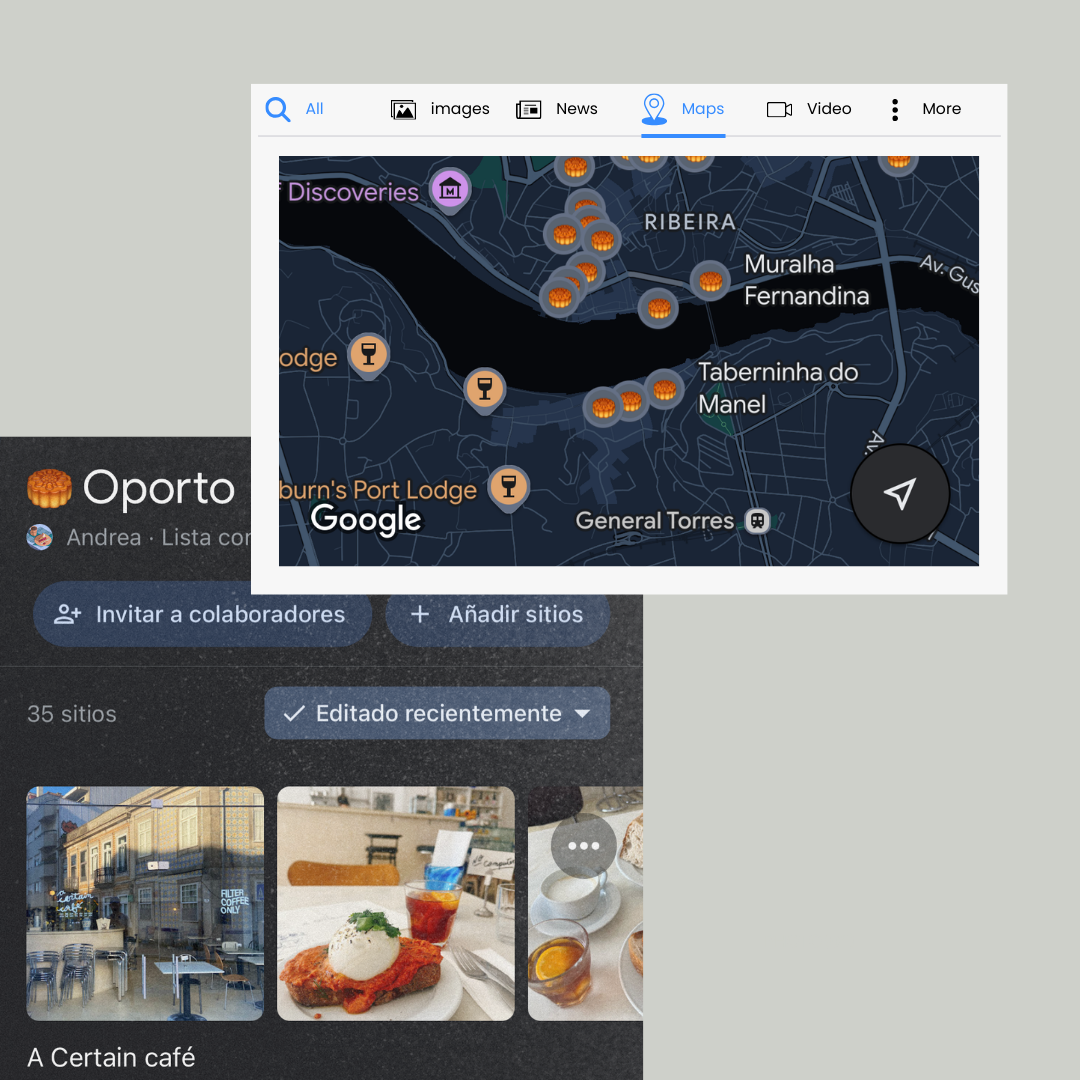1080x1080 pixels.
Task: Click the plus icon in Añadir sitios
Action: point(419,614)
